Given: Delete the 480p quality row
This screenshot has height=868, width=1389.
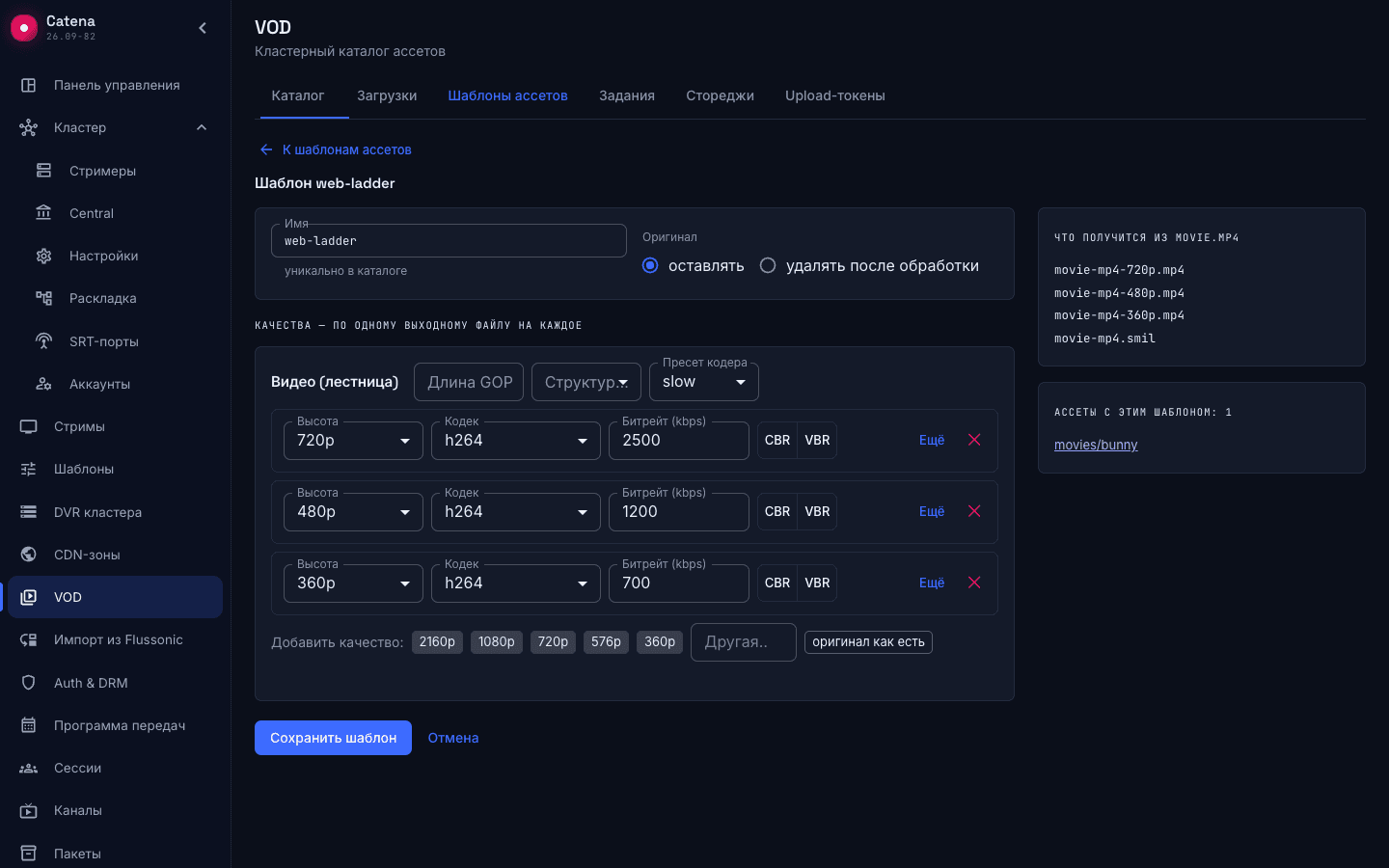Looking at the screenshot, I should click(x=974, y=511).
